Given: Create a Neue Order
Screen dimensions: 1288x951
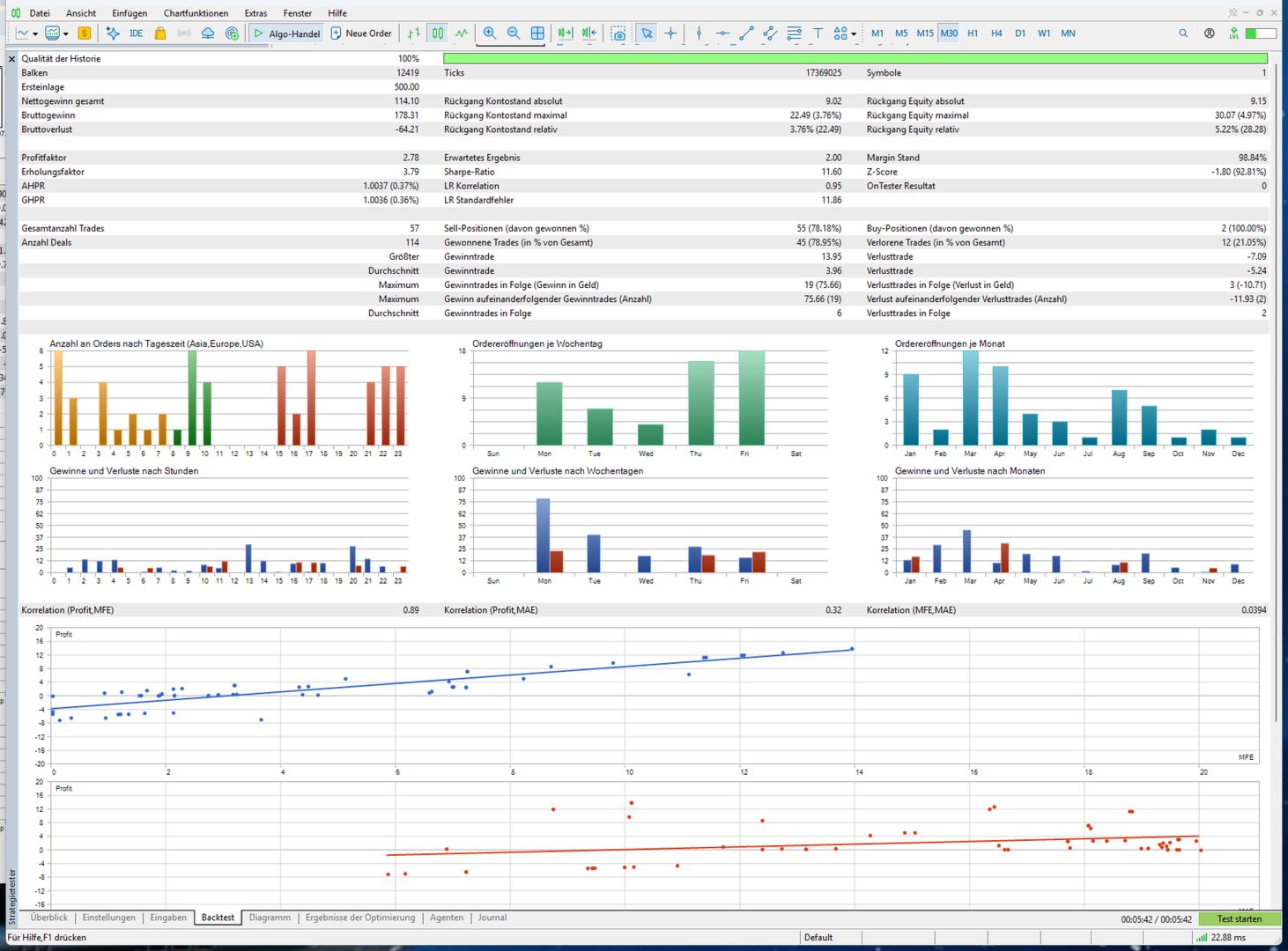Looking at the screenshot, I should pos(361,33).
